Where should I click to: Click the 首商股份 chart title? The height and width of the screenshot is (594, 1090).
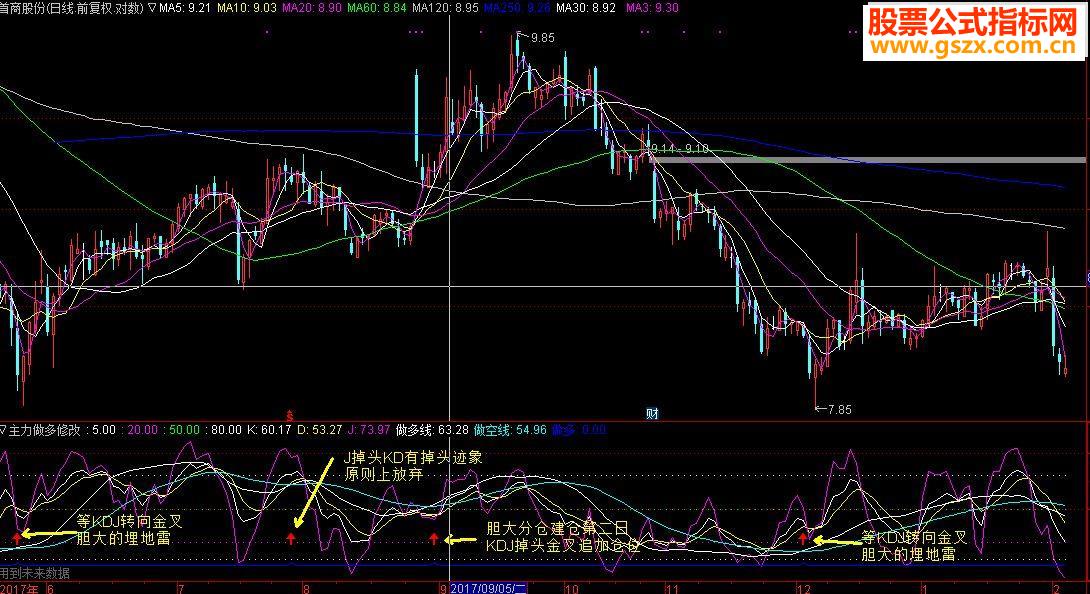[x=23, y=8]
